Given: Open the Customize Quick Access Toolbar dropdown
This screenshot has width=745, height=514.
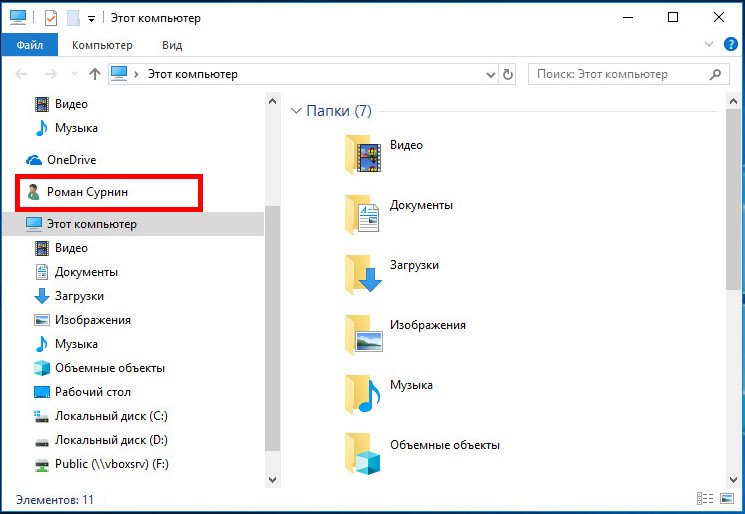Looking at the screenshot, I should tap(91, 19).
